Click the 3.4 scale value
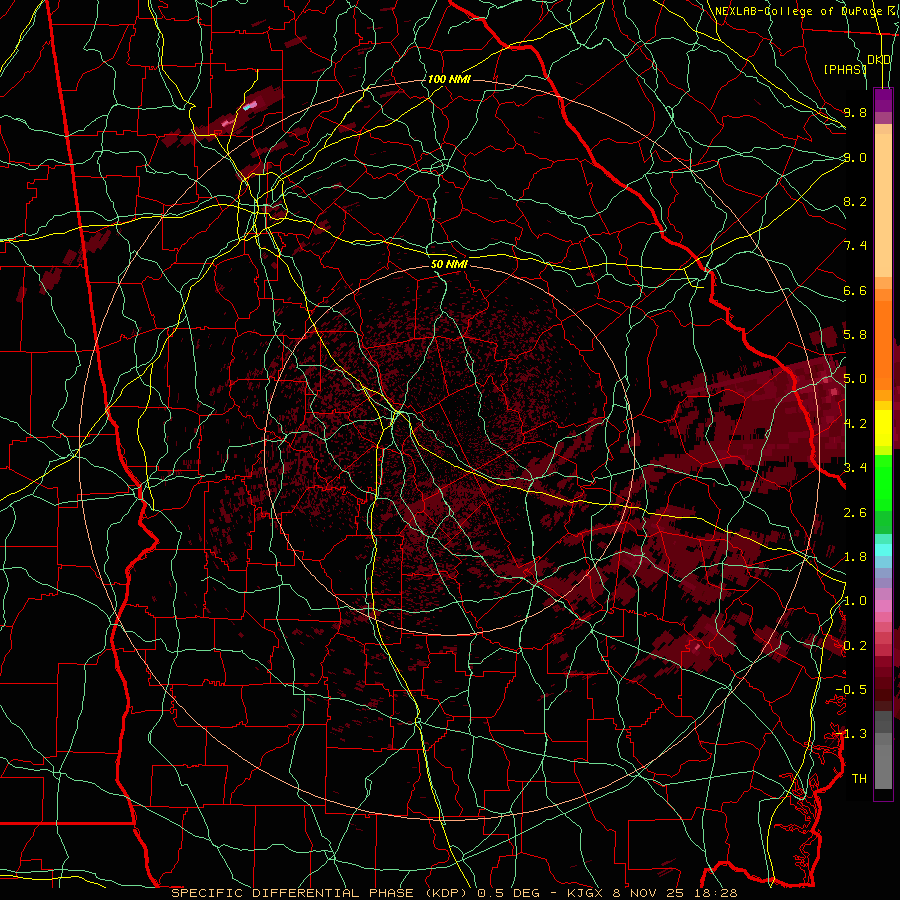This screenshot has height=900, width=900. pyautogui.click(x=855, y=467)
